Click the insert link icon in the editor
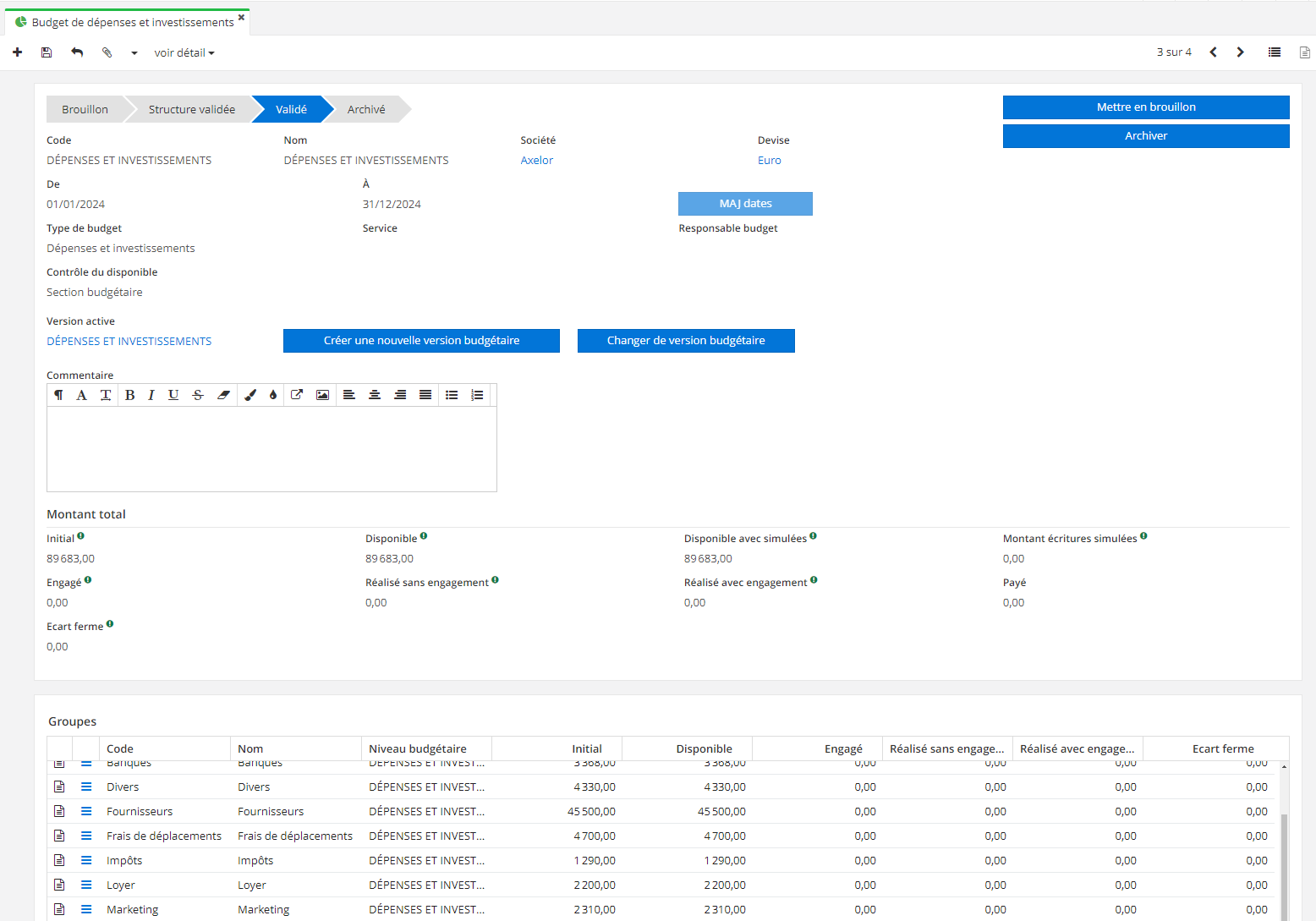 click(x=297, y=395)
